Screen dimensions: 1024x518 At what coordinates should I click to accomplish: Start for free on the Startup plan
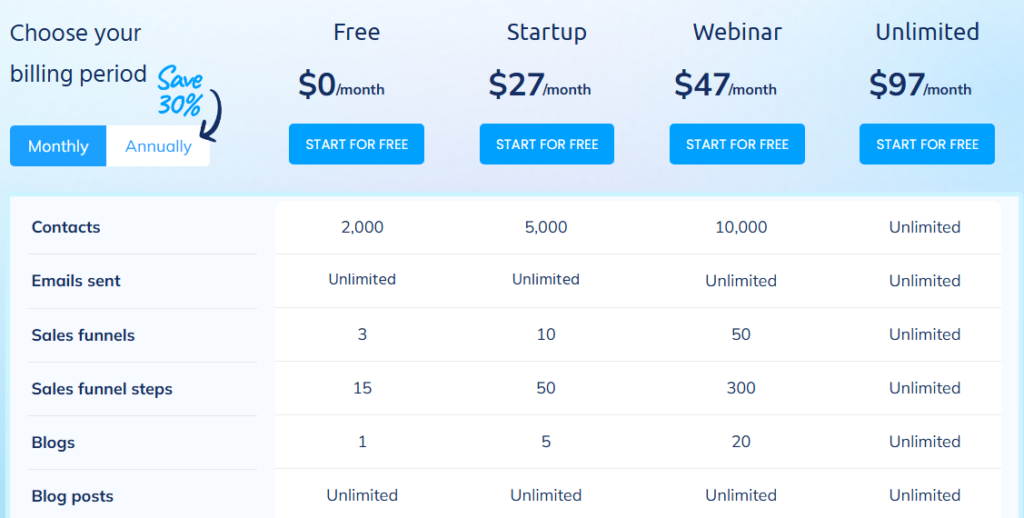(547, 144)
